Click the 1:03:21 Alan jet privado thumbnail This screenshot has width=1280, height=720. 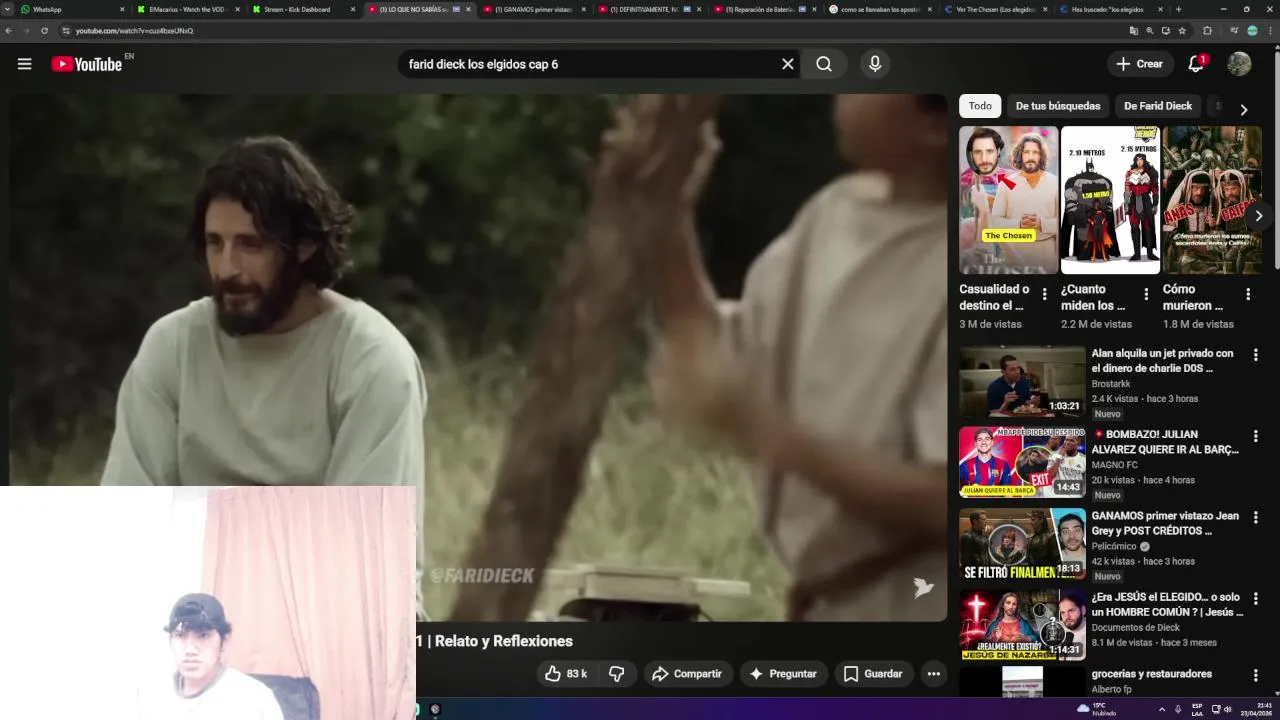click(x=1022, y=381)
